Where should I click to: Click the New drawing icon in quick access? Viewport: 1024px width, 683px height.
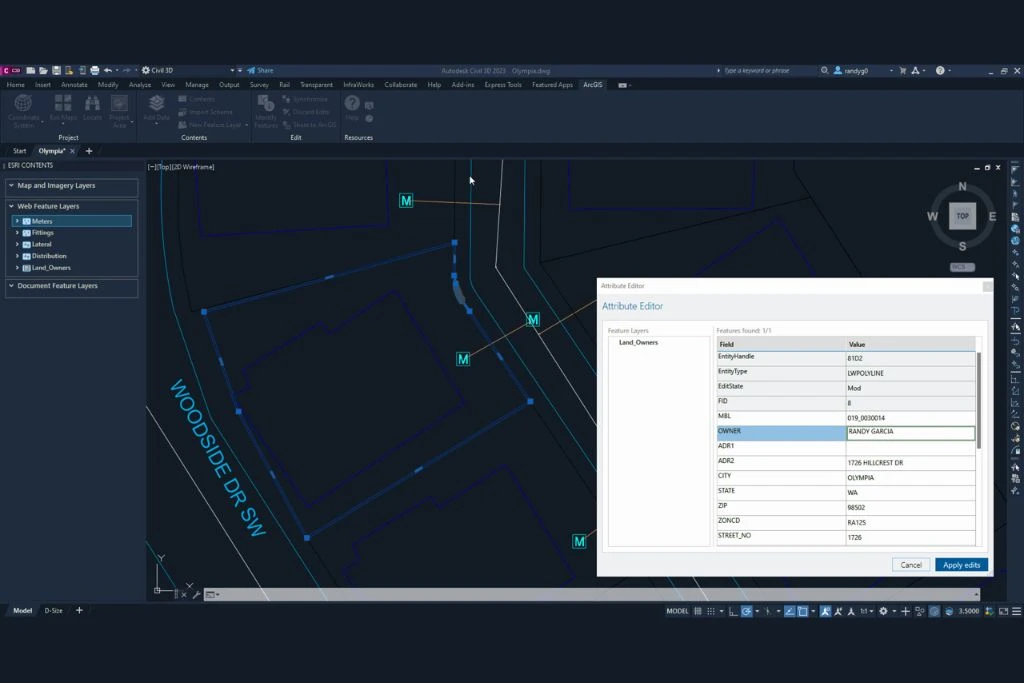pos(30,71)
